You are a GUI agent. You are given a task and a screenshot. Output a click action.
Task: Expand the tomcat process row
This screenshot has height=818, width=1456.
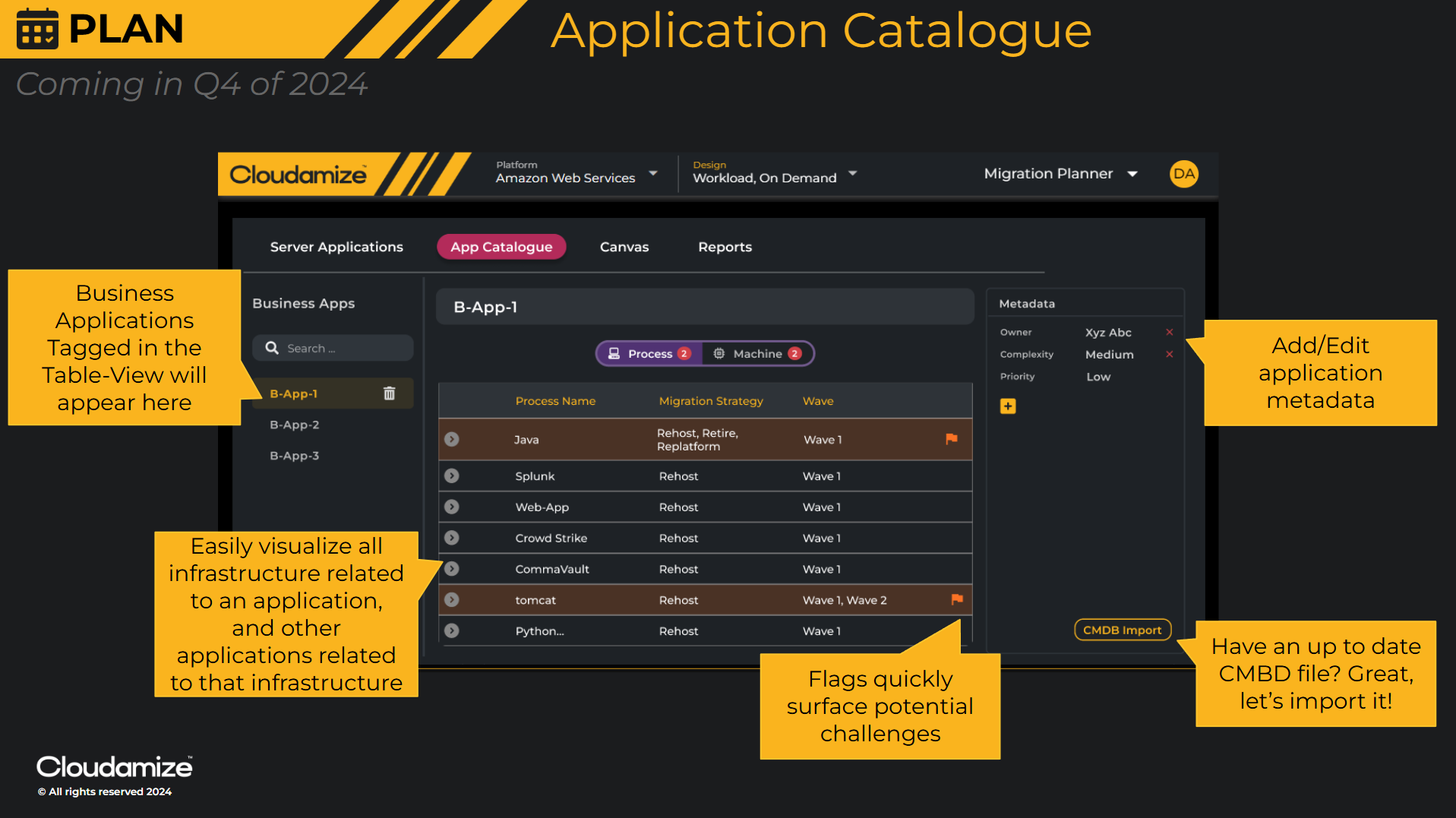tap(452, 599)
